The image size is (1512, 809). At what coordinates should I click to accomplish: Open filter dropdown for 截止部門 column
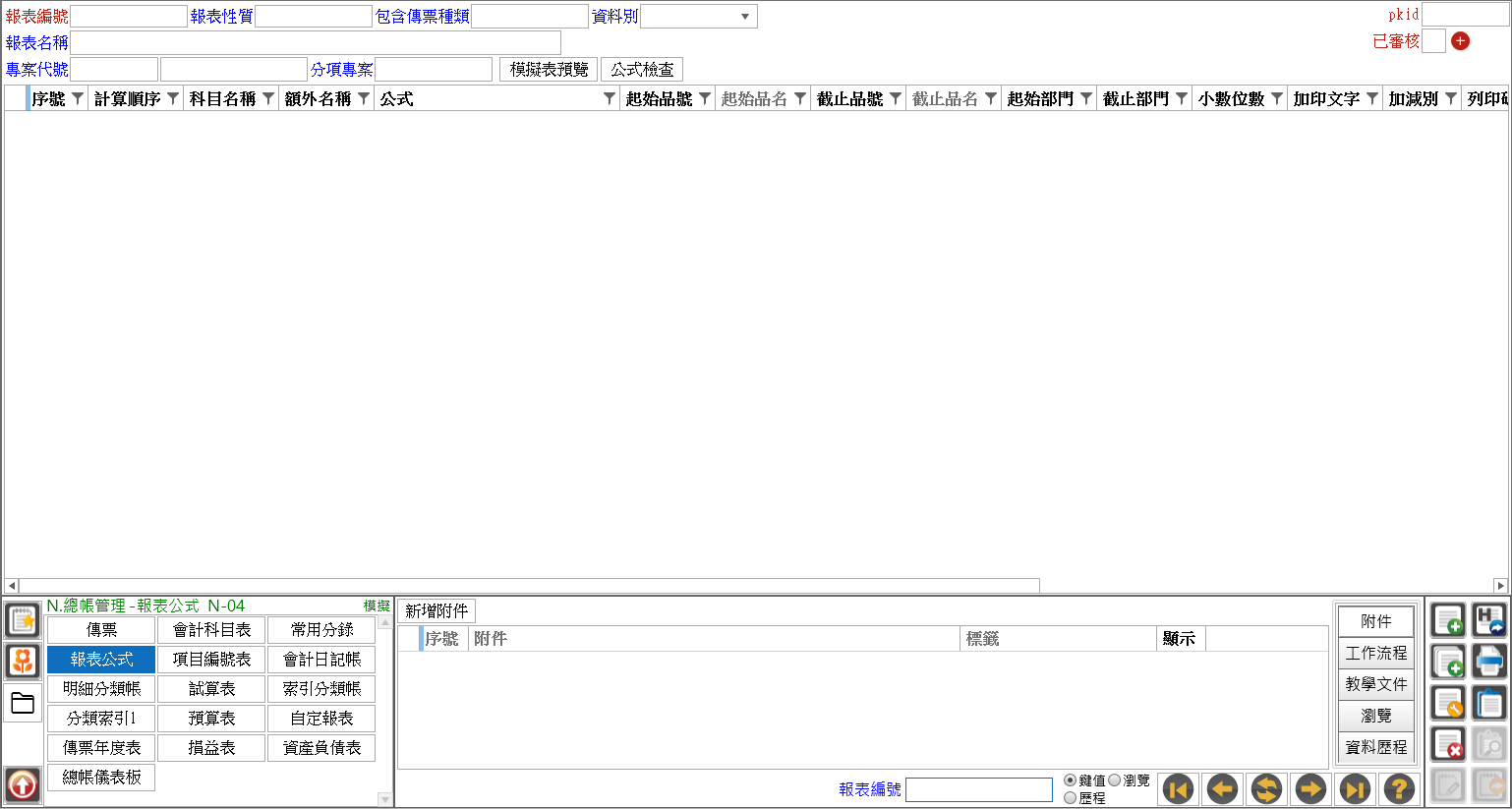[x=1182, y=98]
